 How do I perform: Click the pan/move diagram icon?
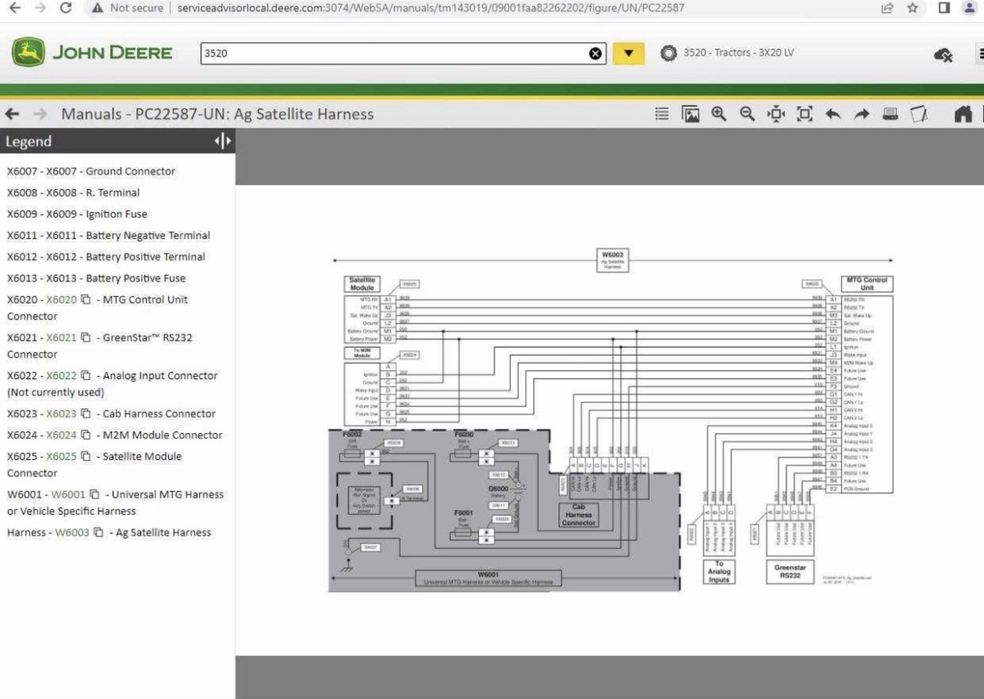coord(776,114)
